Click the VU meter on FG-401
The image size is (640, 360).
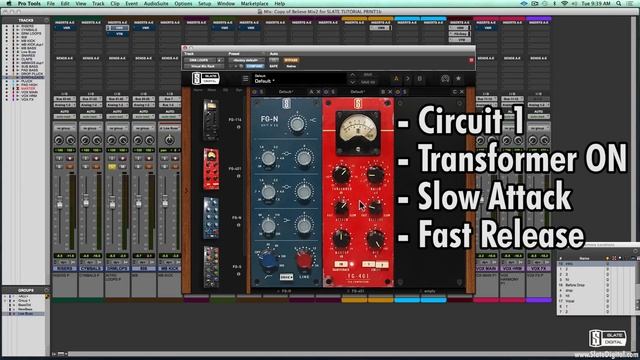(x=358, y=132)
